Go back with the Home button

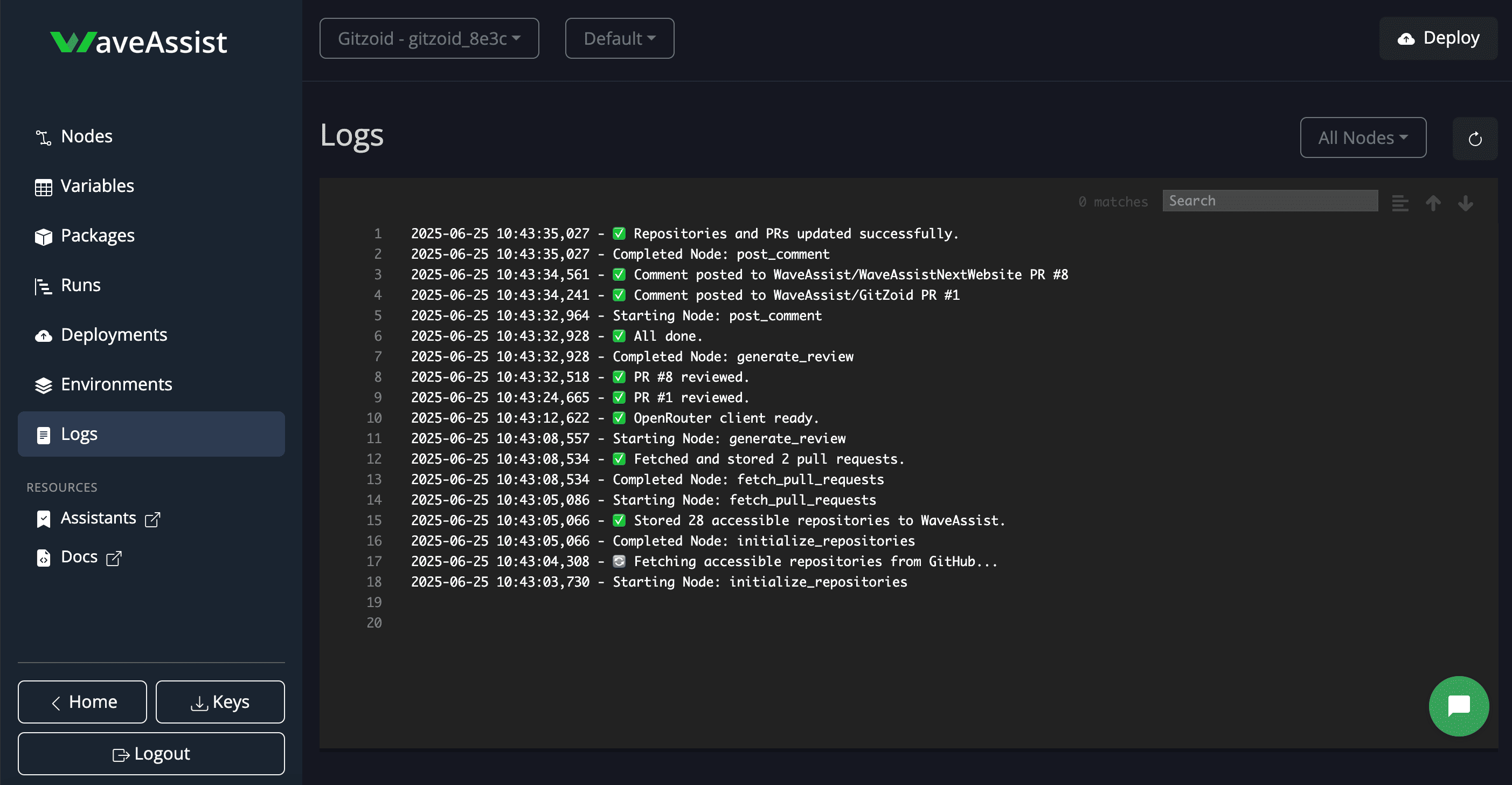point(82,702)
